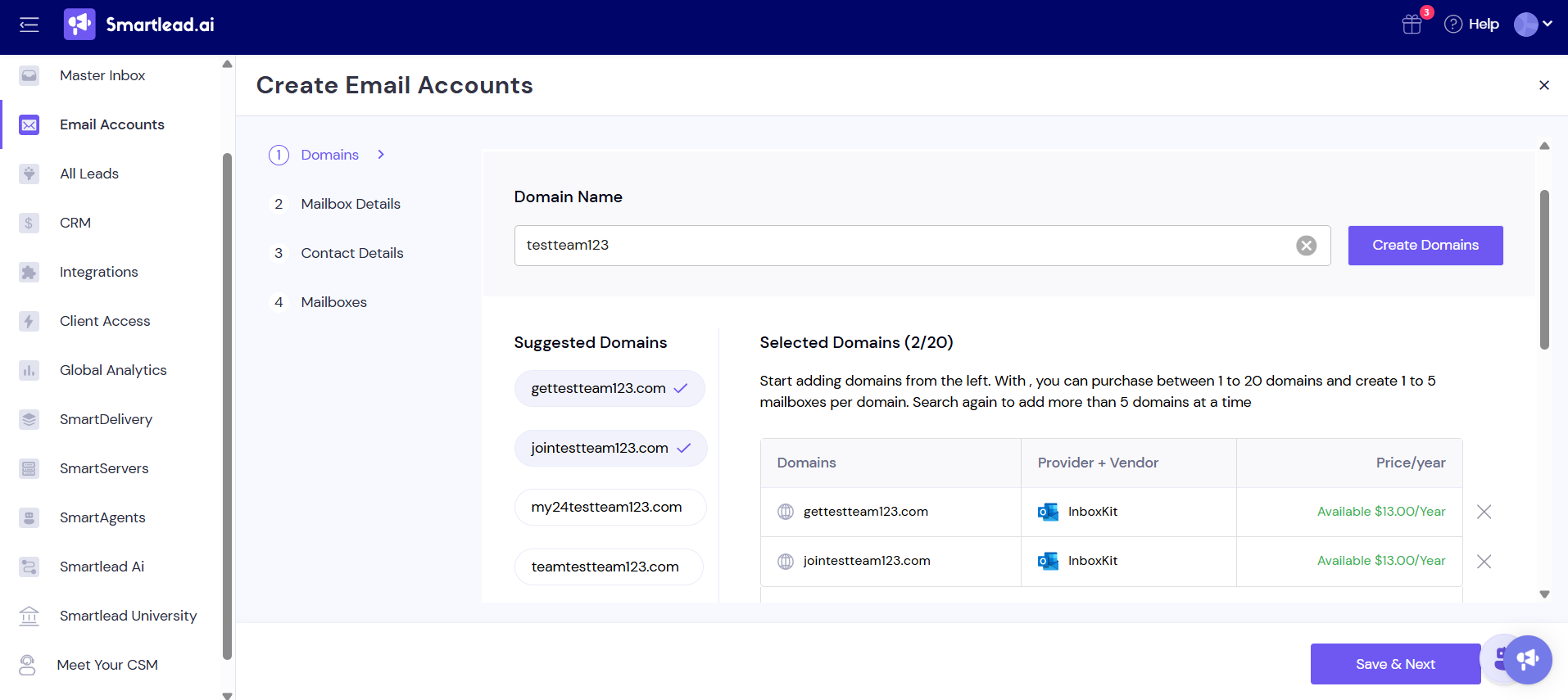The width and height of the screenshot is (1568, 700).
Task: Remove jointestteam123.com from selected domains
Action: click(x=1484, y=562)
